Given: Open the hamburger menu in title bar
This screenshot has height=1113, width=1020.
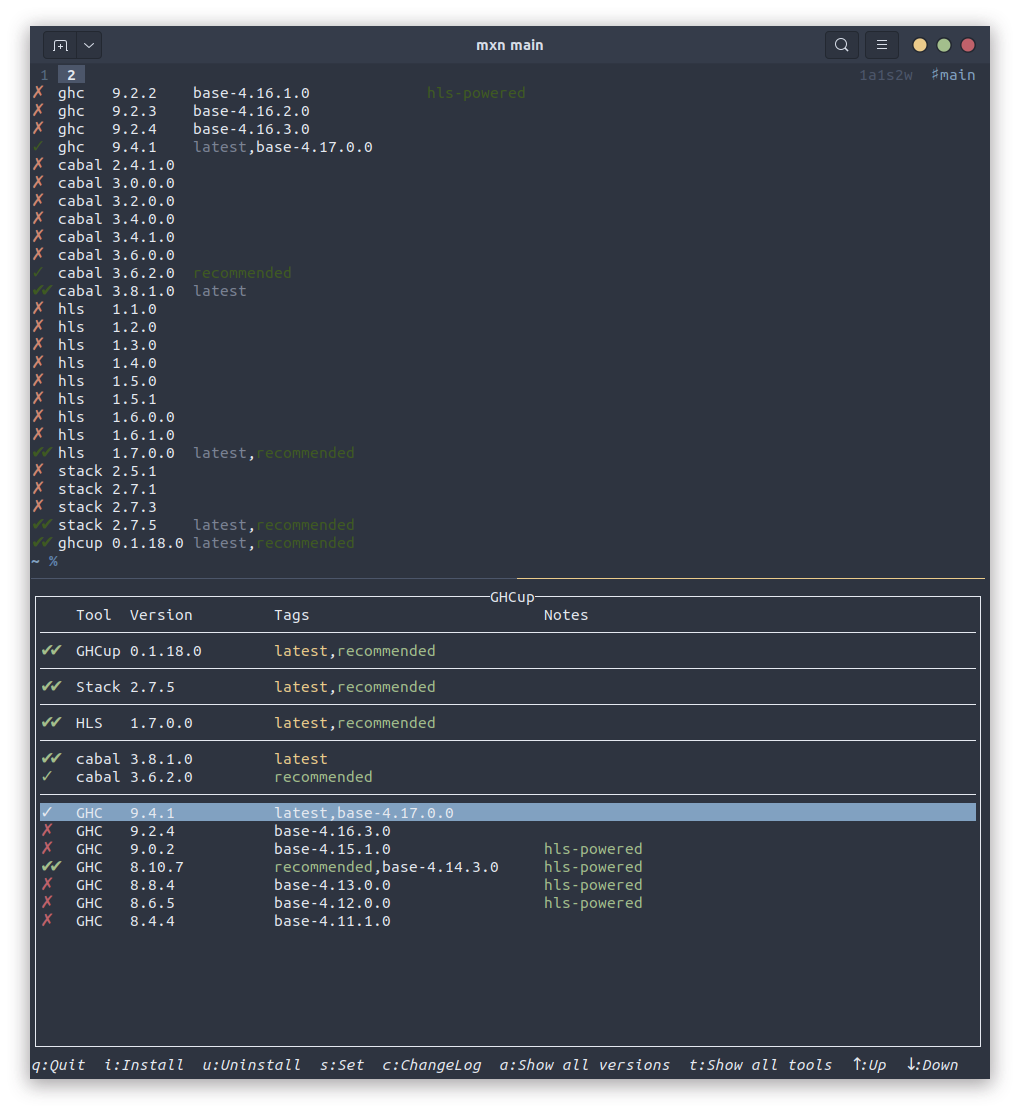Looking at the screenshot, I should [881, 45].
